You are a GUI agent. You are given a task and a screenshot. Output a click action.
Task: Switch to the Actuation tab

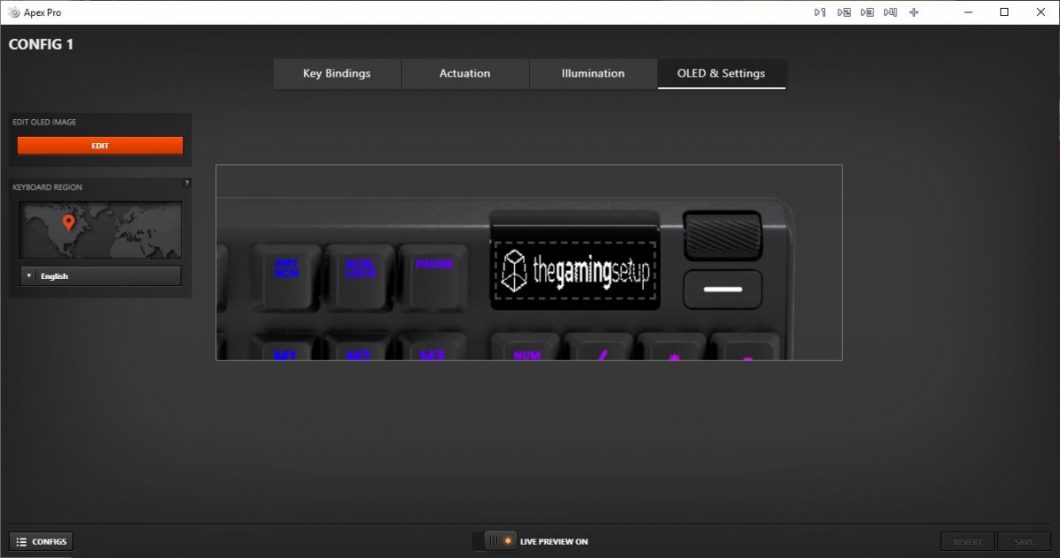(x=465, y=73)
